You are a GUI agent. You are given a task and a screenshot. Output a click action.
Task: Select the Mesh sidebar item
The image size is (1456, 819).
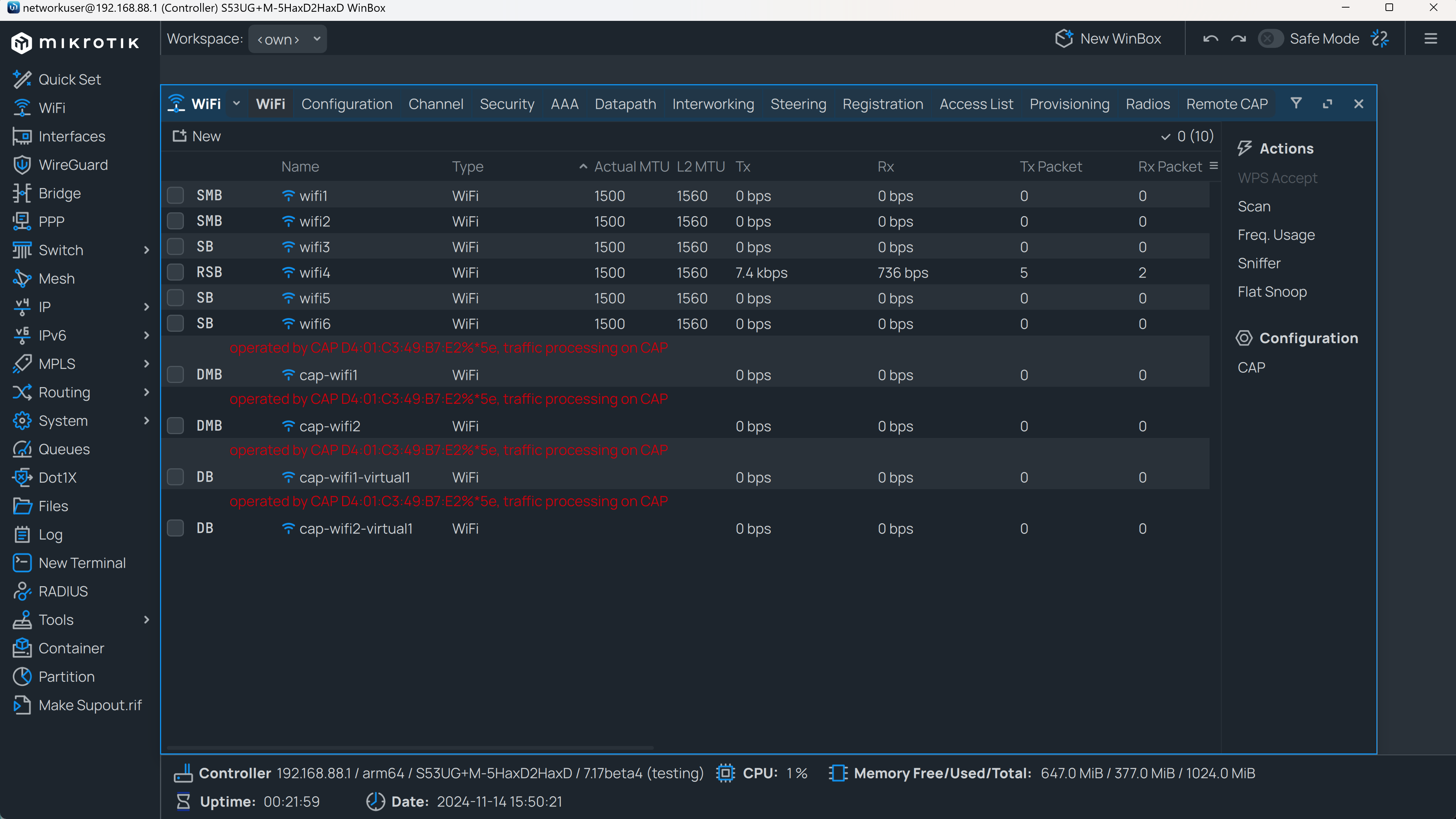56,278
